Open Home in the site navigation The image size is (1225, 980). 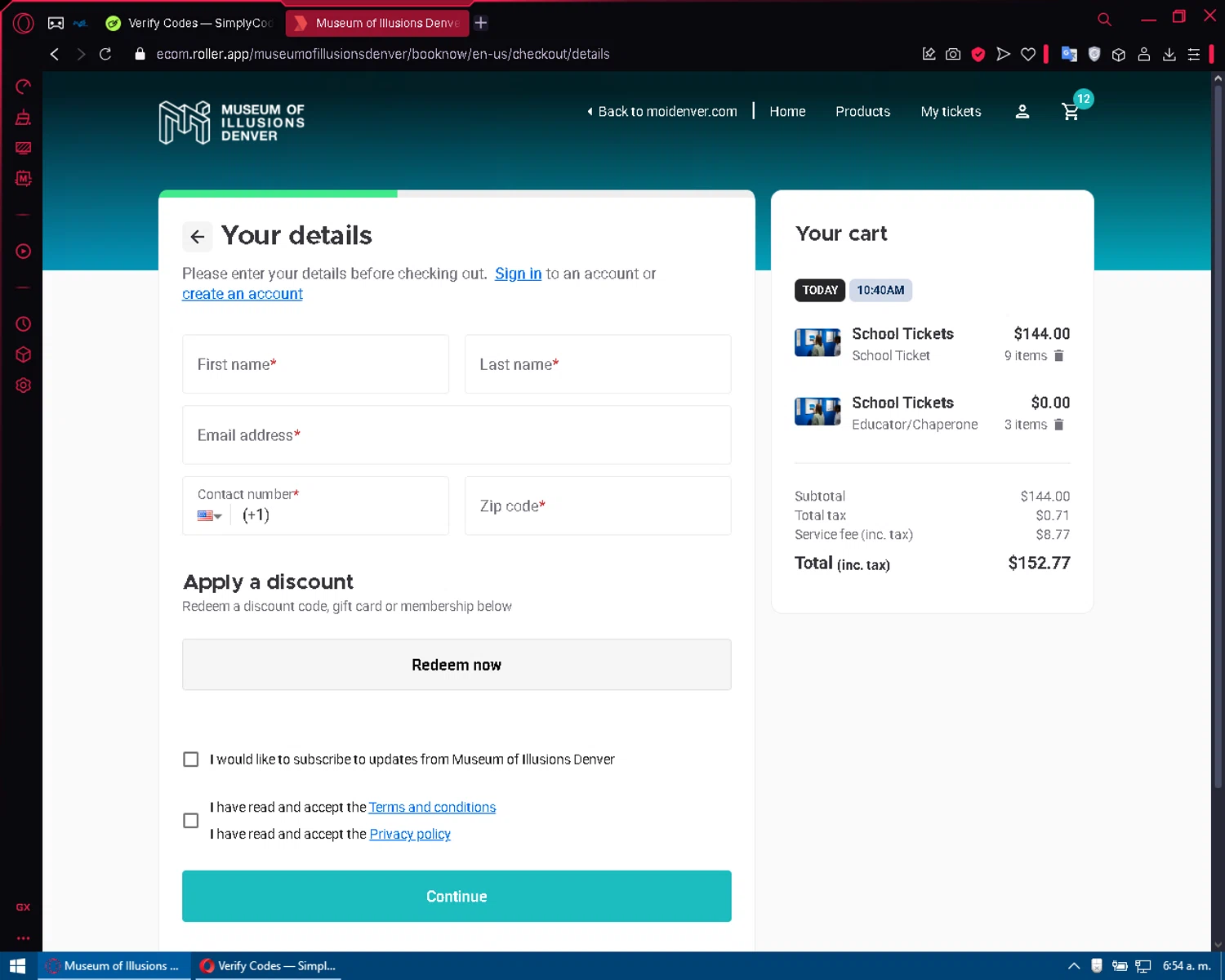[x=787, y=112]
